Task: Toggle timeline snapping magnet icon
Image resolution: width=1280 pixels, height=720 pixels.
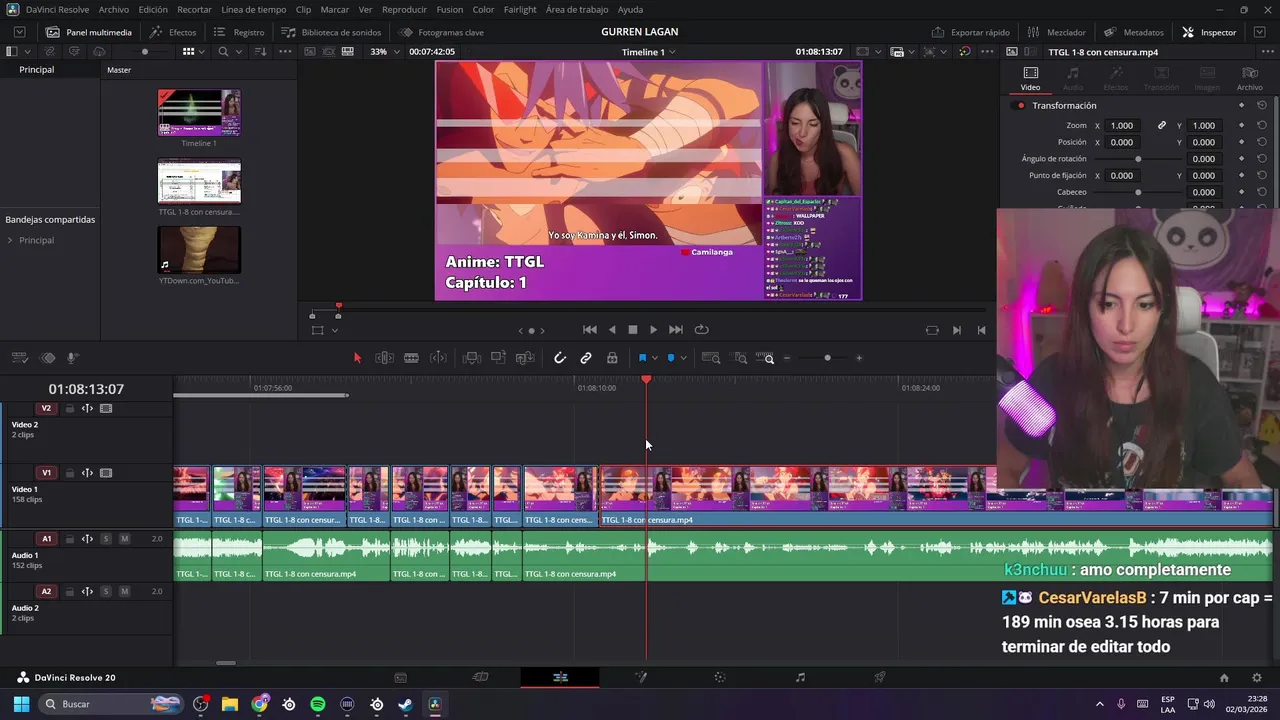Action: tap(560, 358)
